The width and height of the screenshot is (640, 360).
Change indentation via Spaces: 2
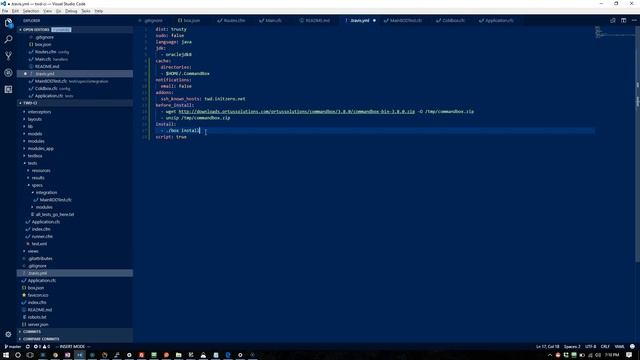(572, 347)
